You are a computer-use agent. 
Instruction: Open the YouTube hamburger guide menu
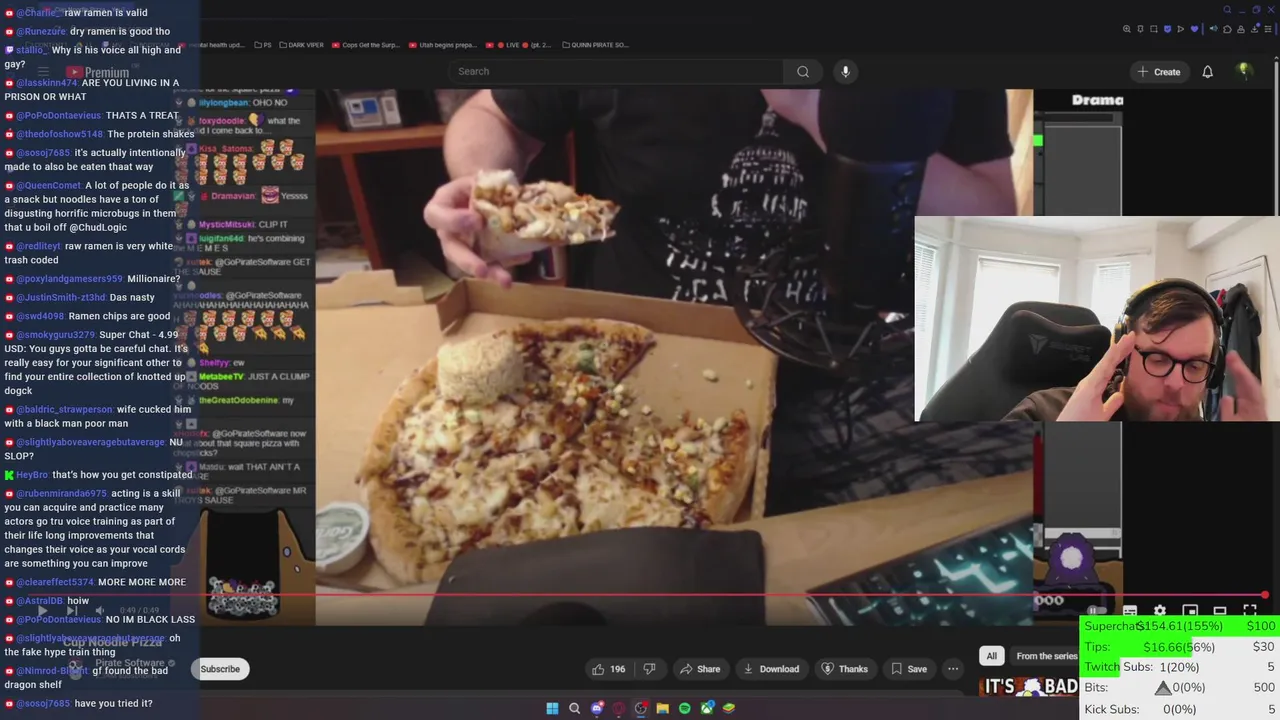[x=43, y=72]
